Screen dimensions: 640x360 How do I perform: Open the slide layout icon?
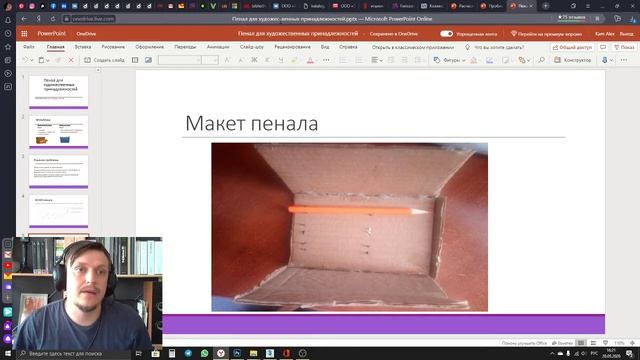[135, 60]
